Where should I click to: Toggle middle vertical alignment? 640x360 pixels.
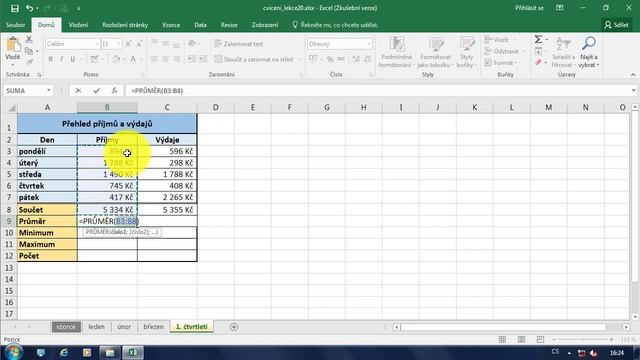pyautogui.click(x=166, y=43)
